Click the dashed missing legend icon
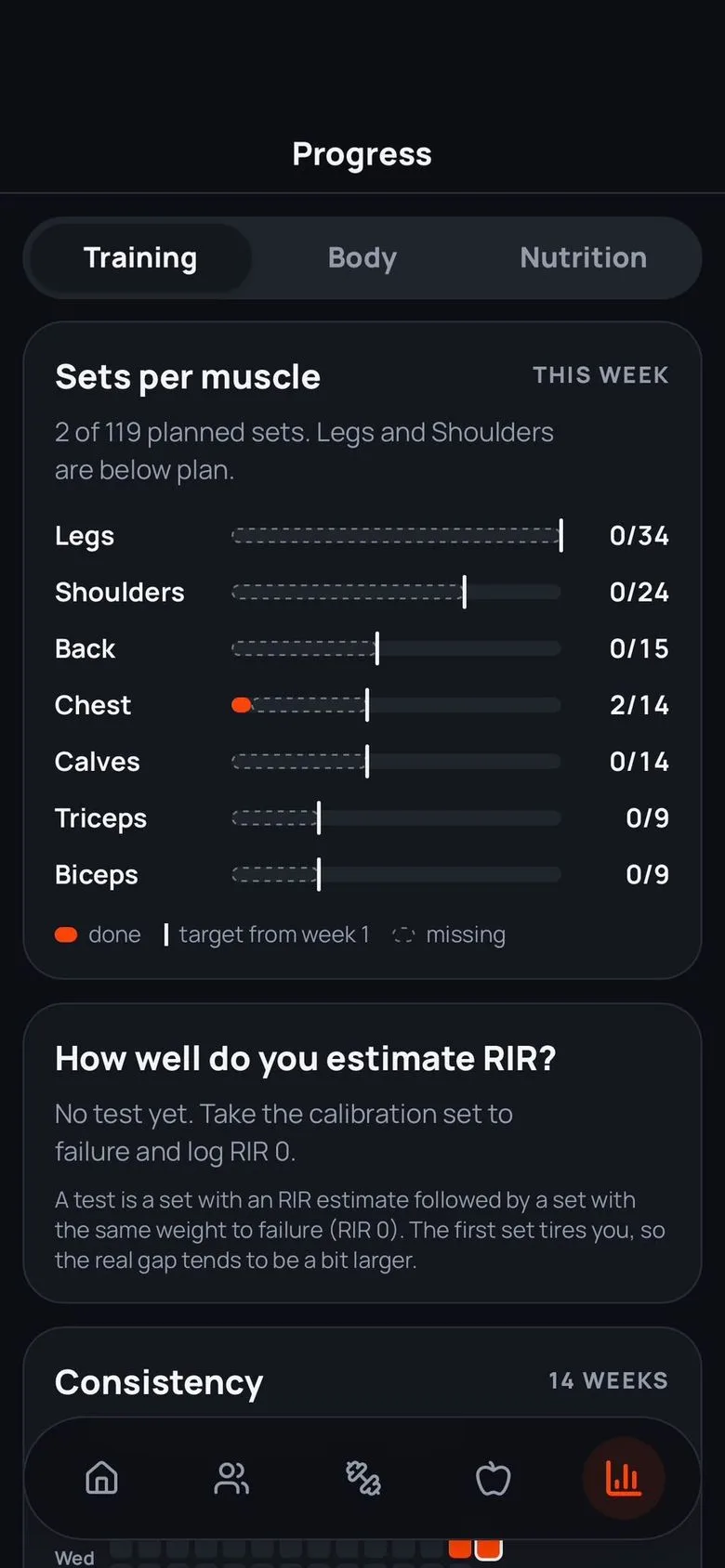Screen dimensions: 725x1568 pyautogui.click(x=403, y=934)
